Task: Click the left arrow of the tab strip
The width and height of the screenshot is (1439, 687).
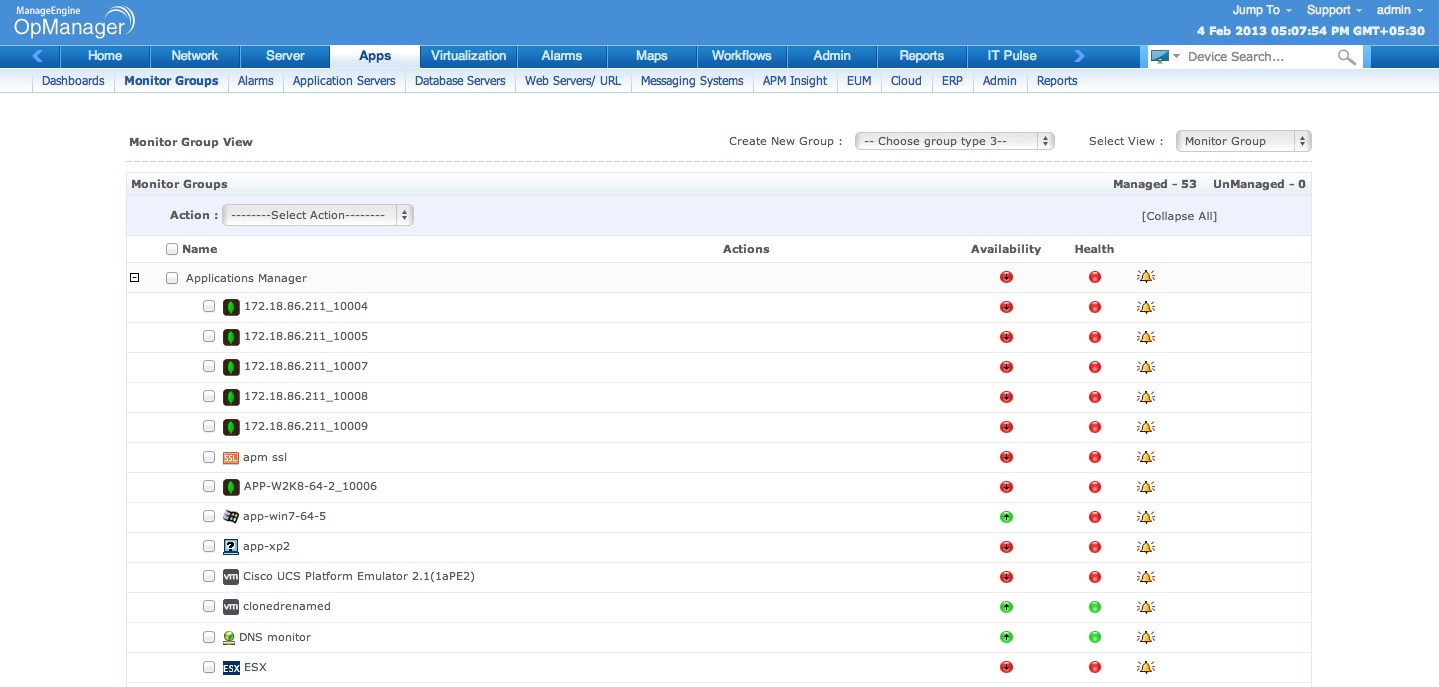Action: click(38, 56)
